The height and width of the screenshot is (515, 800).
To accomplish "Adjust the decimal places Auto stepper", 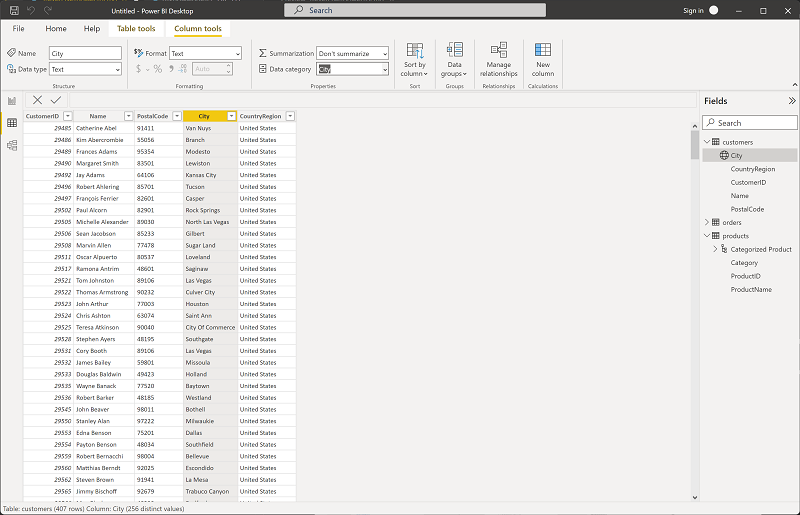I will point(229,69).
